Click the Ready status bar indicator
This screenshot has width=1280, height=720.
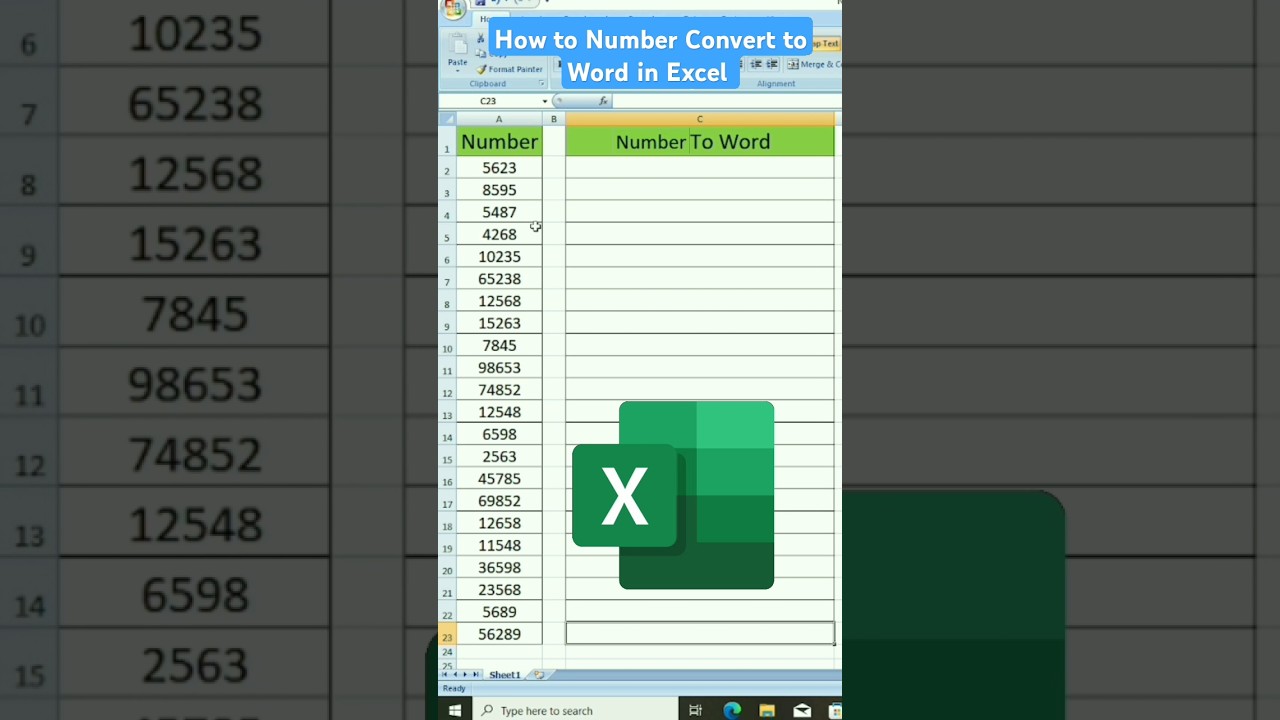click(x=454, y=688)
